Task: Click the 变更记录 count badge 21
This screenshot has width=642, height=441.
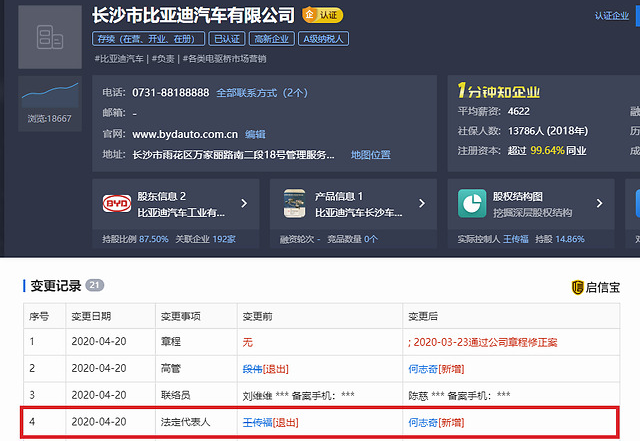Action: (x=95, y=285)
